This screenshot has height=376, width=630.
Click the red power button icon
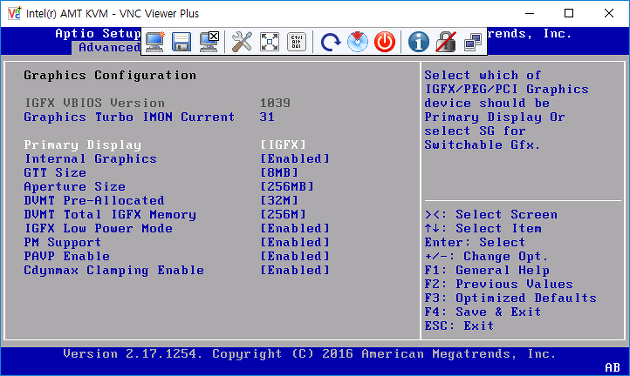coord(385,41)
